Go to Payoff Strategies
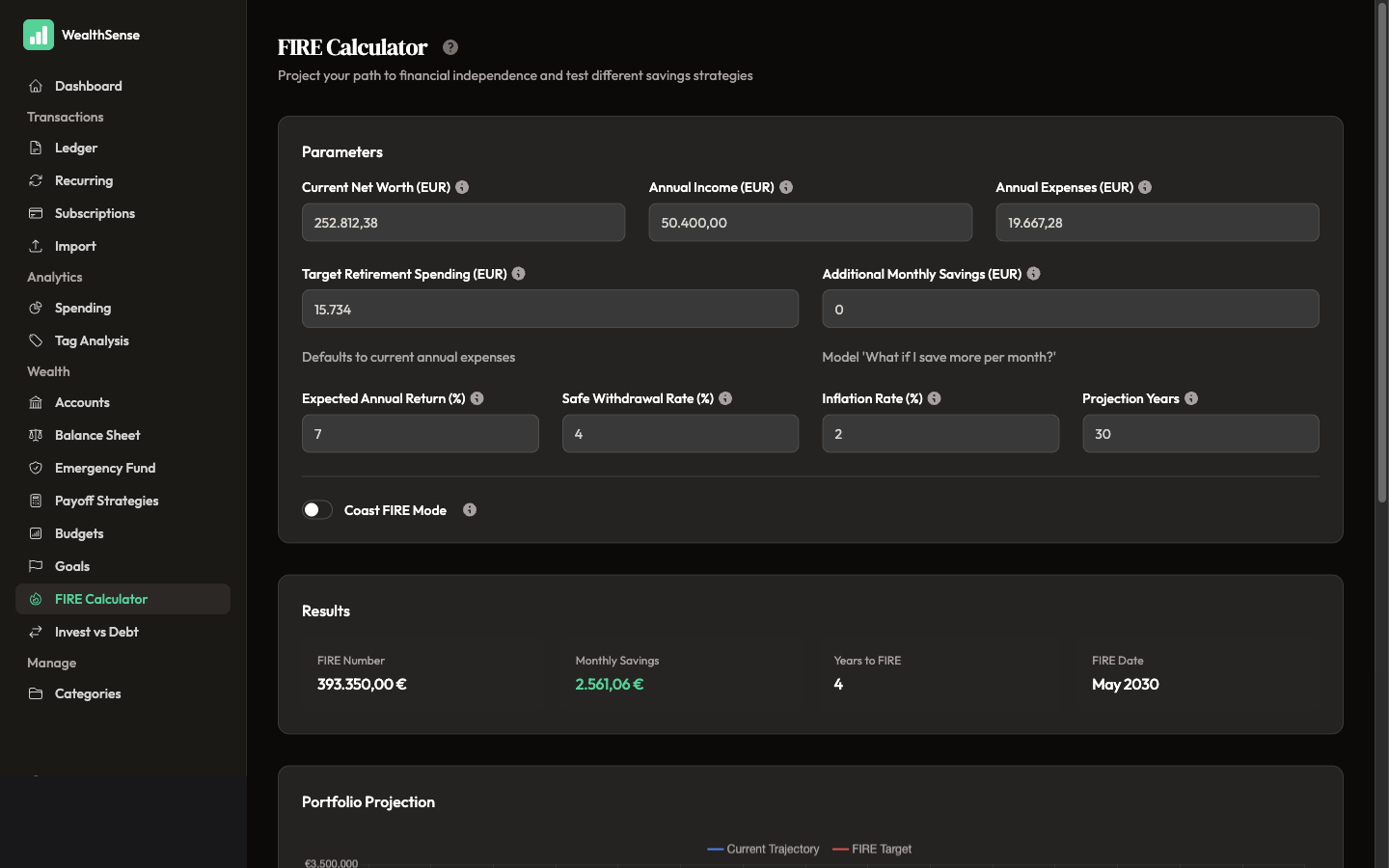 click(123, 501)
